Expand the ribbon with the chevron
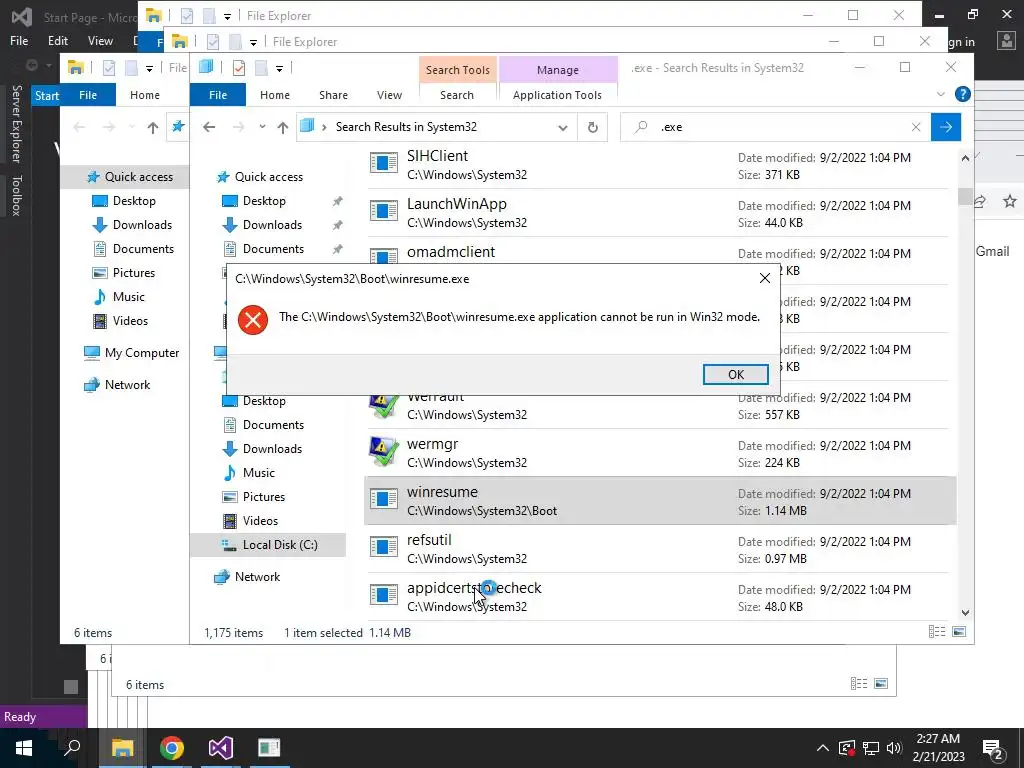Image resolution: width=1024 pixels, height=768 pixels. [940, 94]
